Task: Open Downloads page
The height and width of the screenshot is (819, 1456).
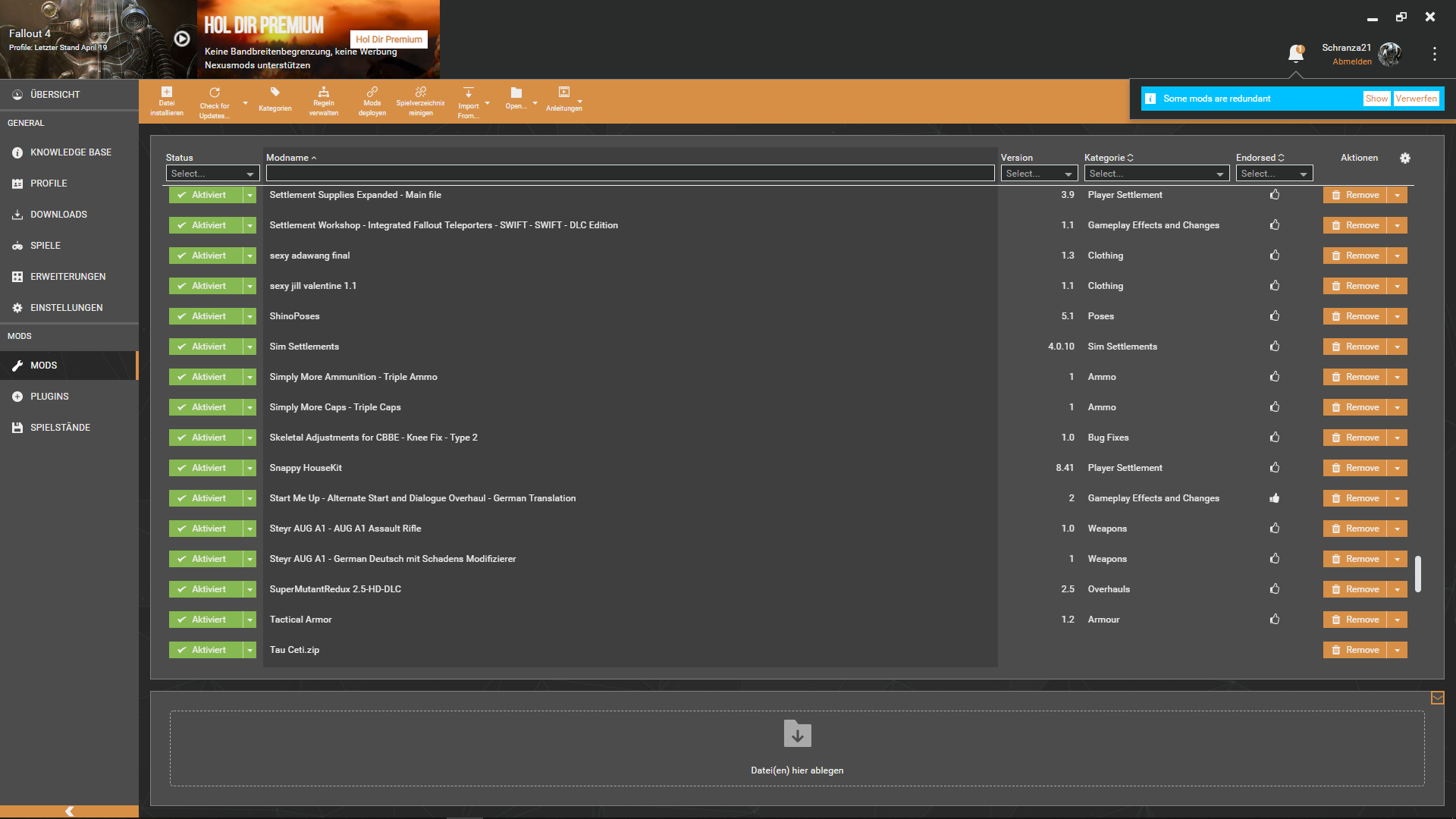Action: point(69,215)
